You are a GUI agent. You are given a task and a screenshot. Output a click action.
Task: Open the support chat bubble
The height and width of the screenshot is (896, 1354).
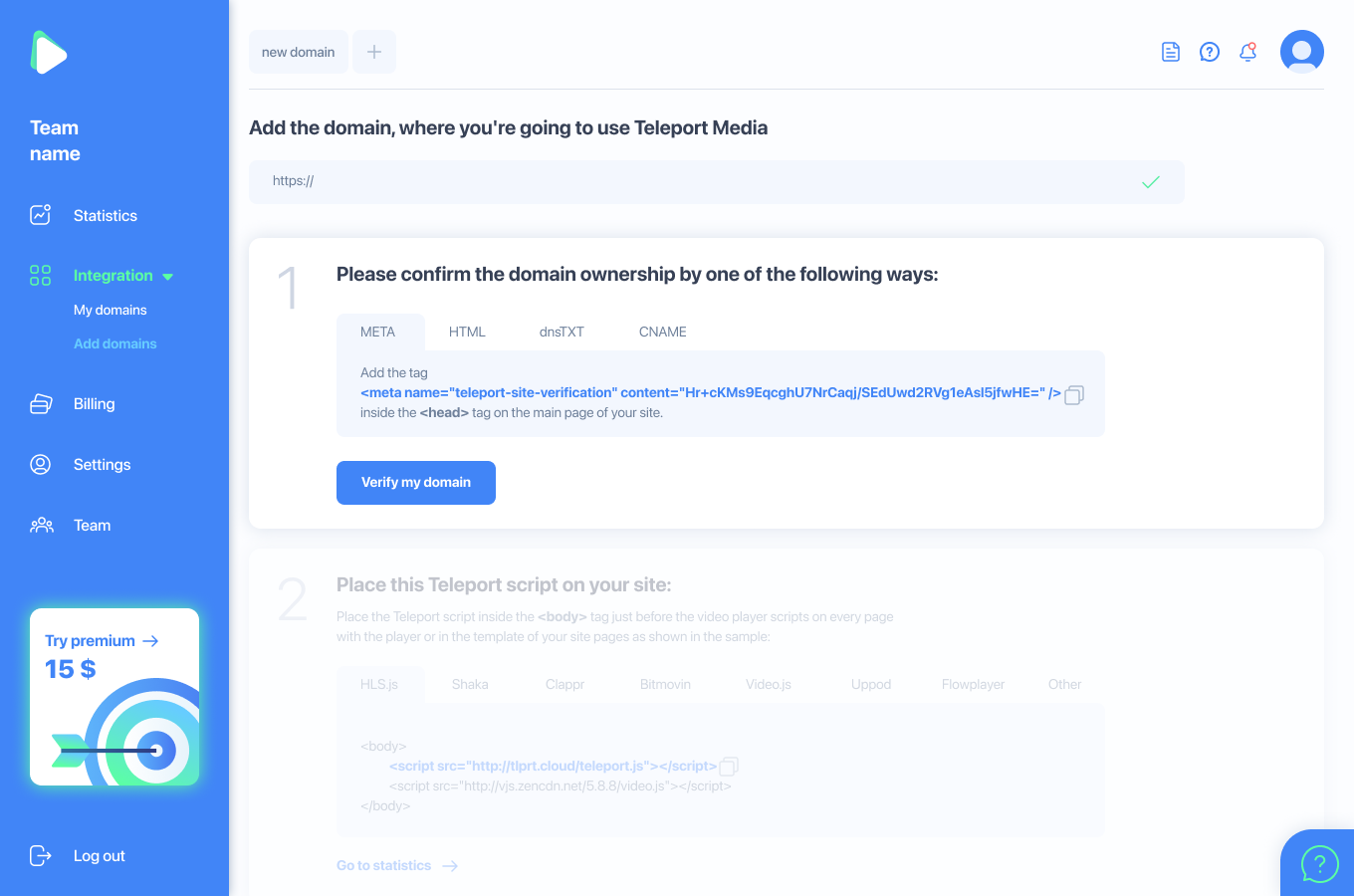(1319, 864)
